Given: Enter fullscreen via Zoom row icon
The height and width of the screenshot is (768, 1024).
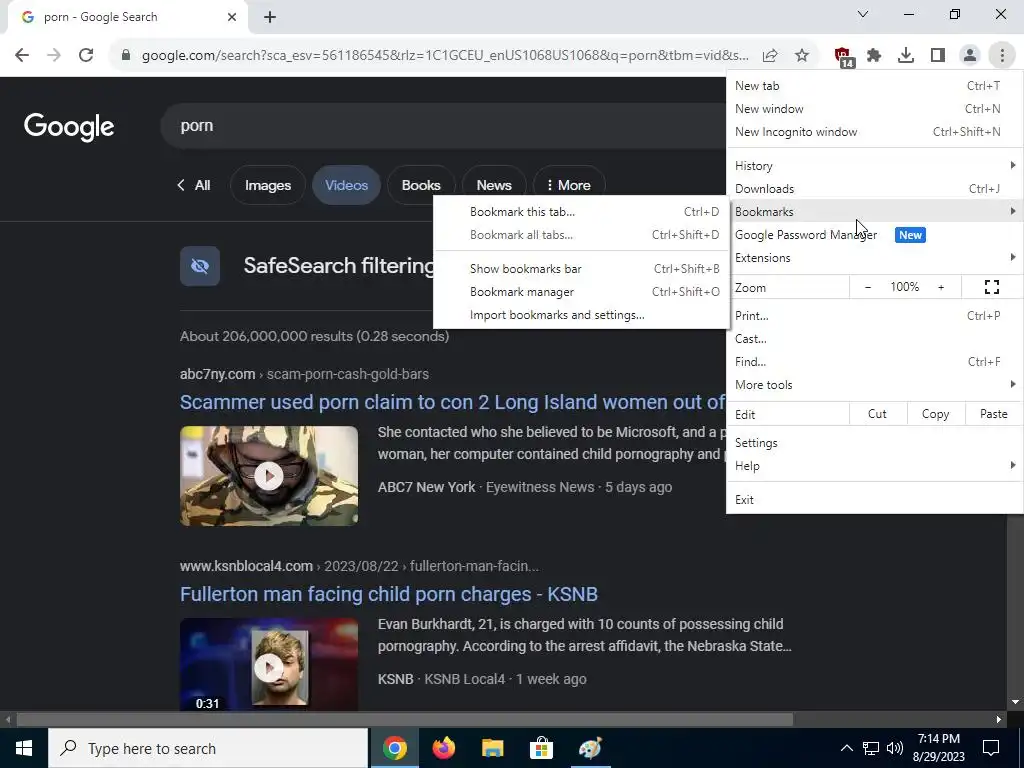Looking at the screenshot, I should coord(991,287).
